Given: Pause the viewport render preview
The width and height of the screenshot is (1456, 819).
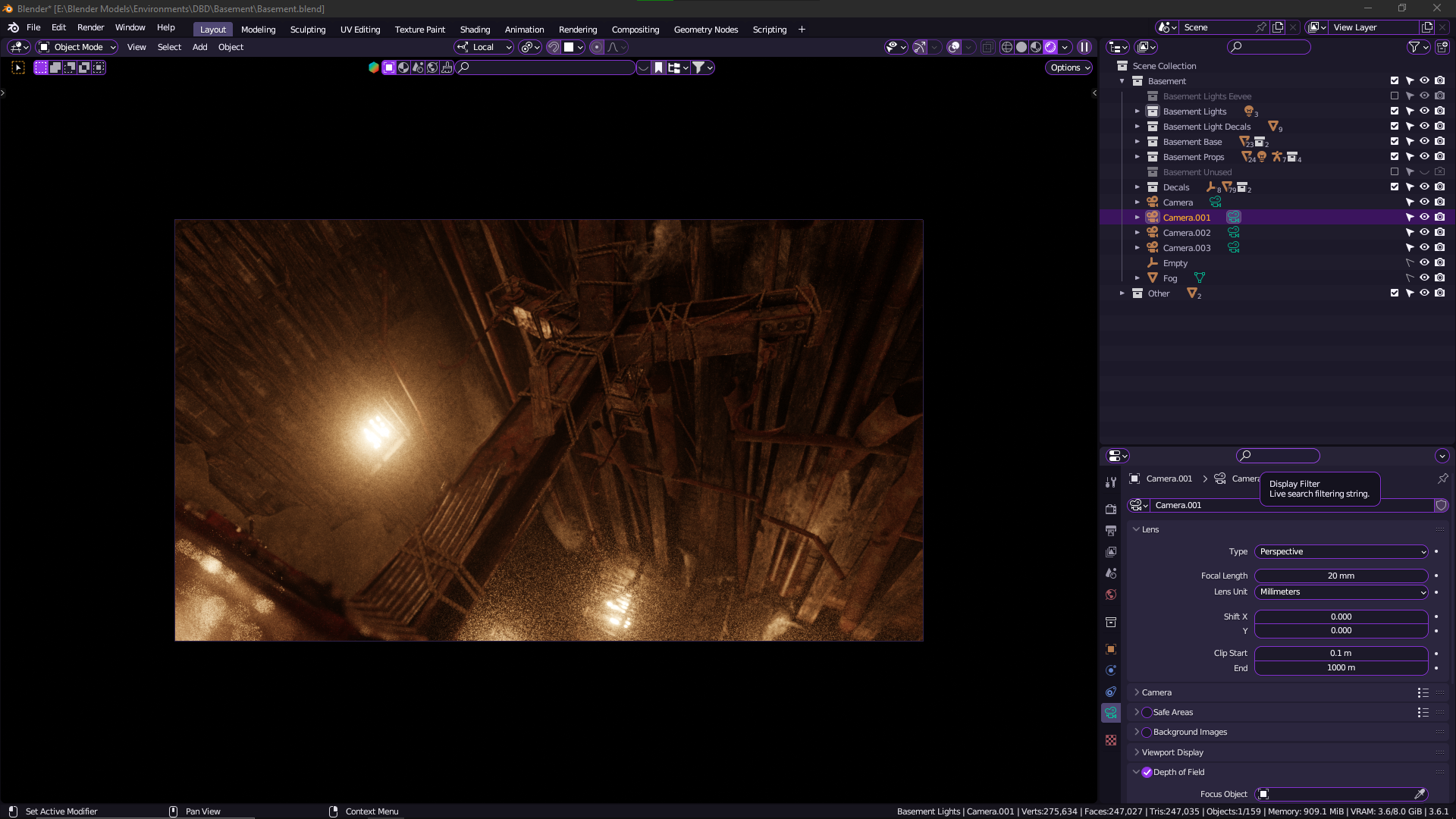Looking at the screenshot, I should (1085, 47).
